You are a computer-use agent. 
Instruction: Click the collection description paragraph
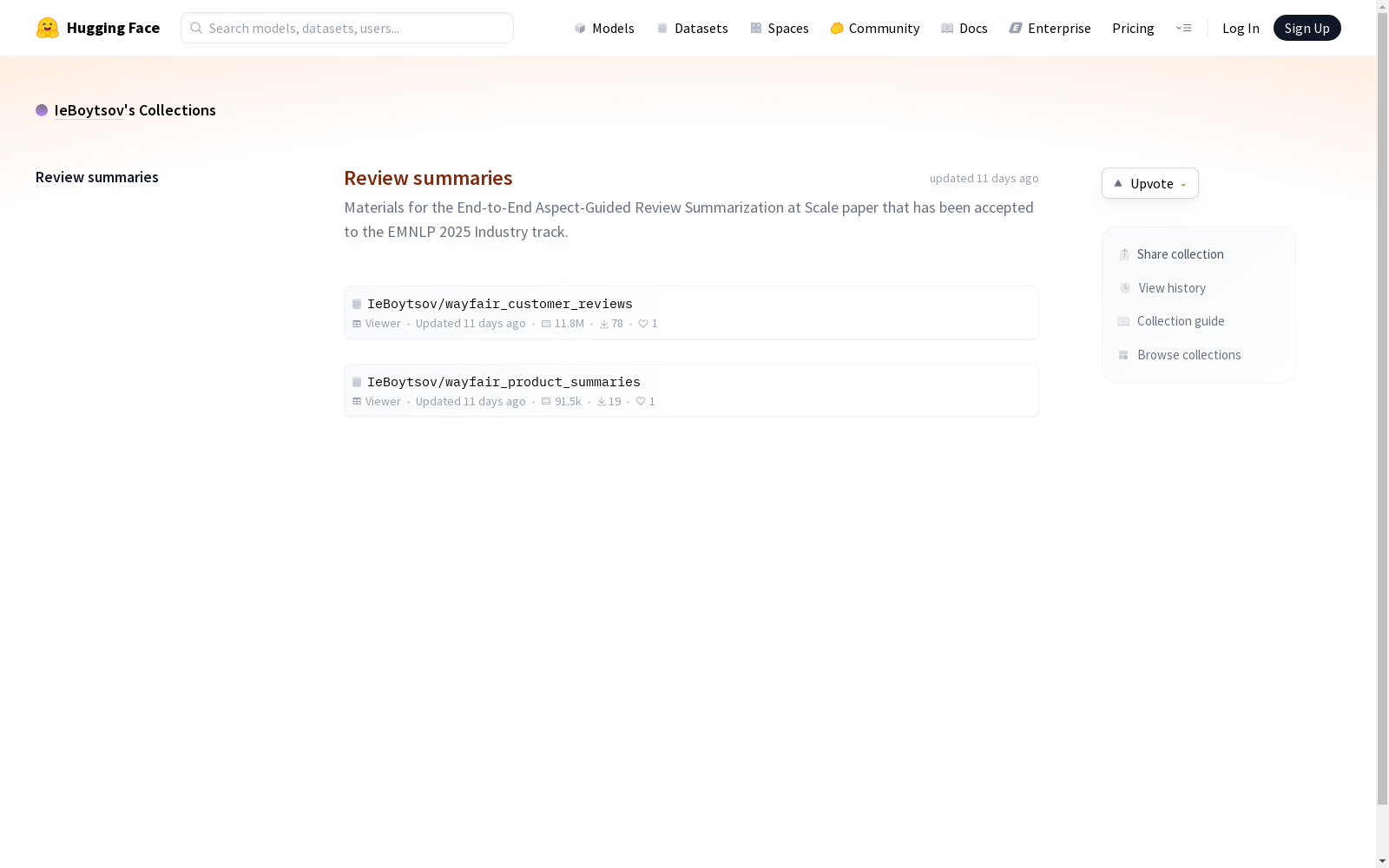coord(689,220)
